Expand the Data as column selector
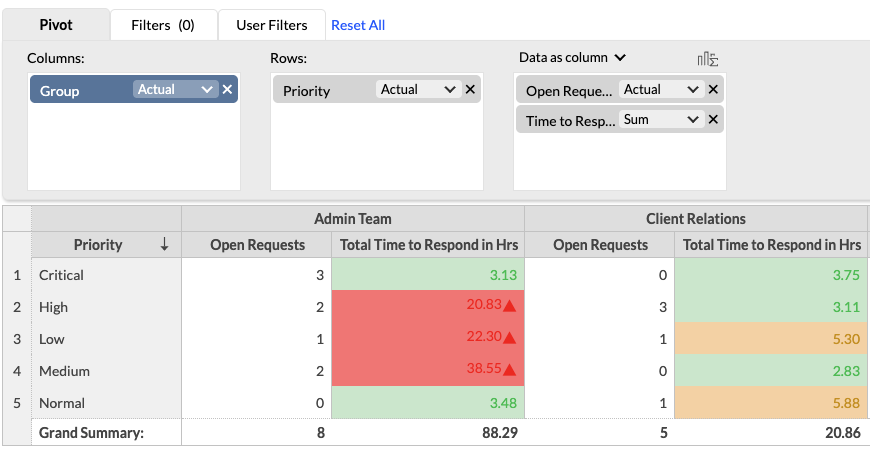Screen dimensions: 870x460 point(572,58)
